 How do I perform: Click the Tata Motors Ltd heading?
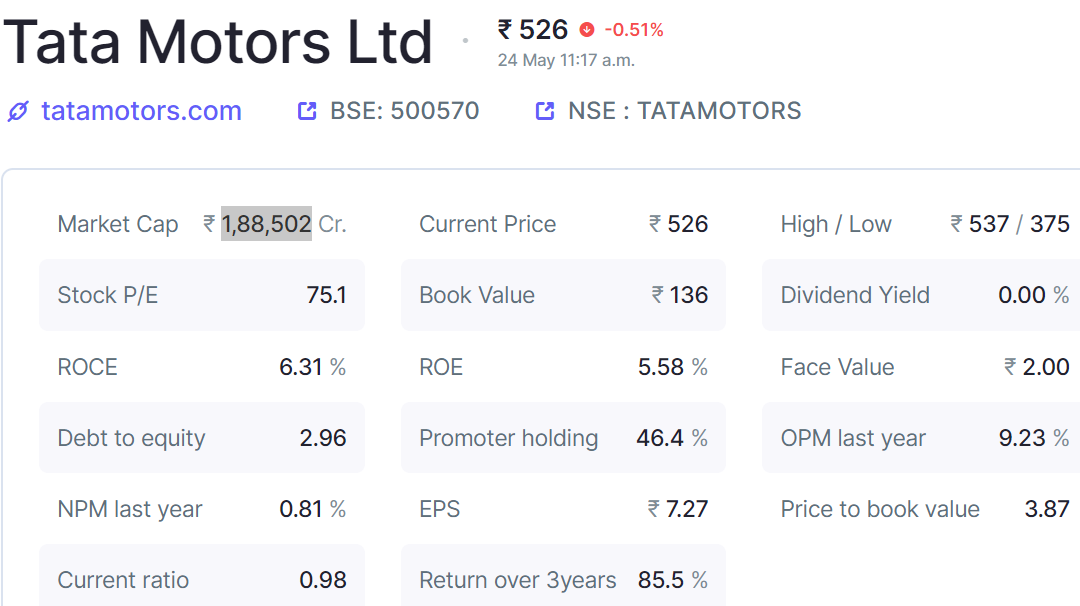218,43
